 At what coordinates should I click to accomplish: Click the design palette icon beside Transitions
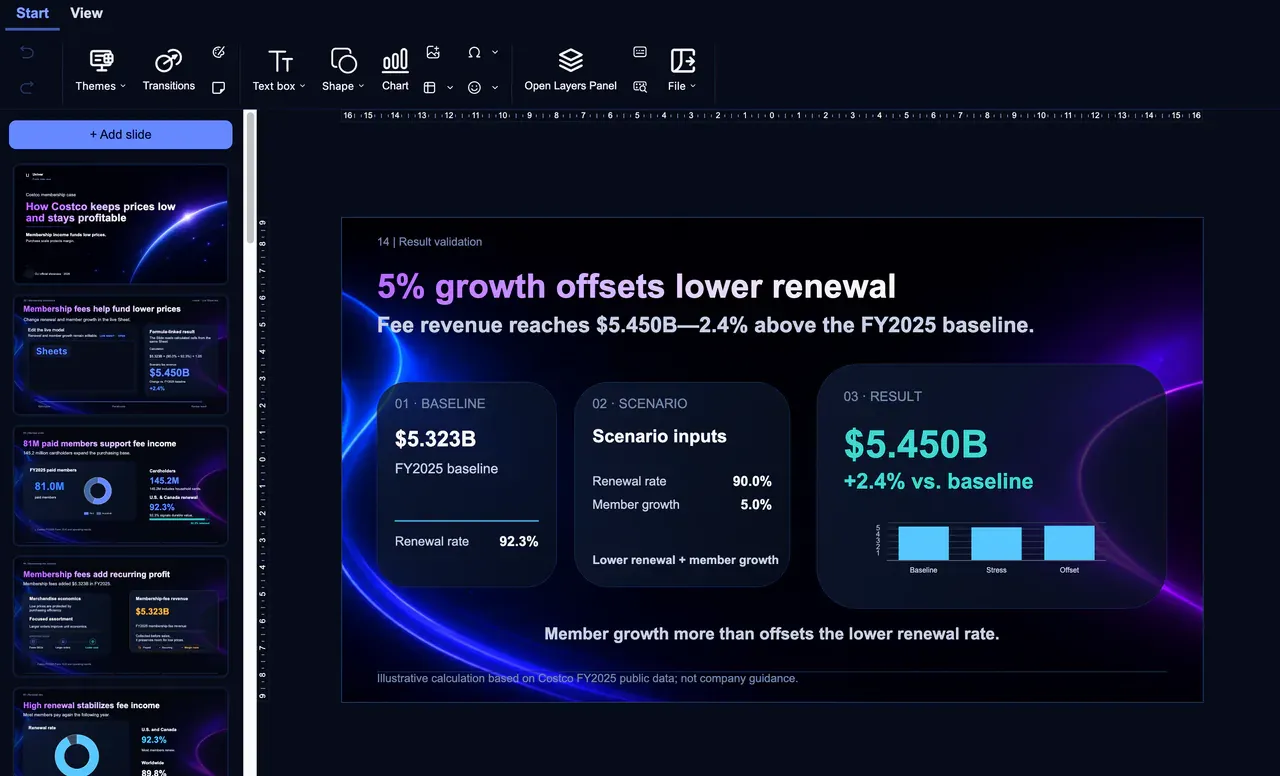coord(219,52)
